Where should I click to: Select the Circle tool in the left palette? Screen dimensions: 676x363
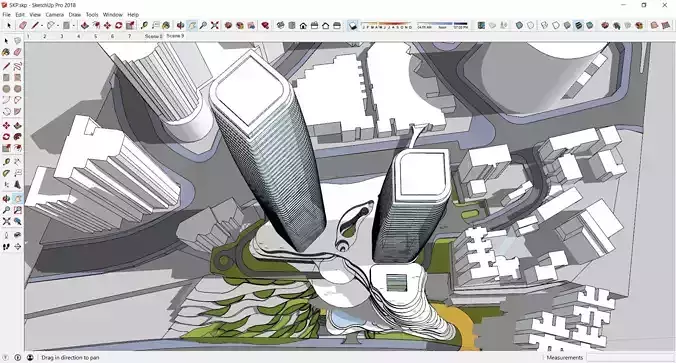point(6,89)
